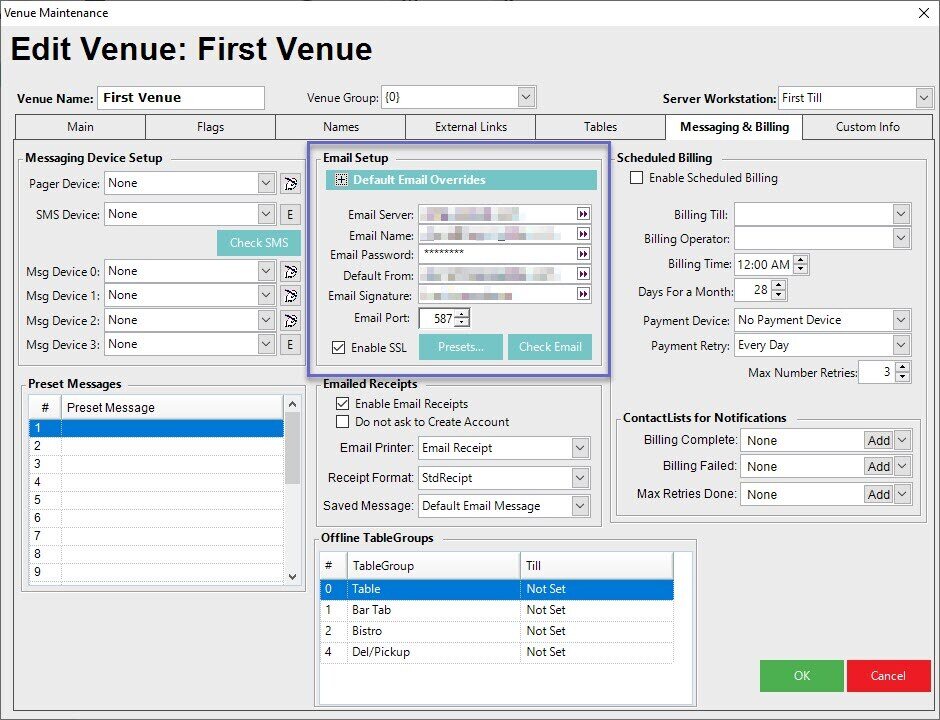Open the Payment Retry dropdown
The height and width of the screenshot is (720, 940).
tap(901, 345)
